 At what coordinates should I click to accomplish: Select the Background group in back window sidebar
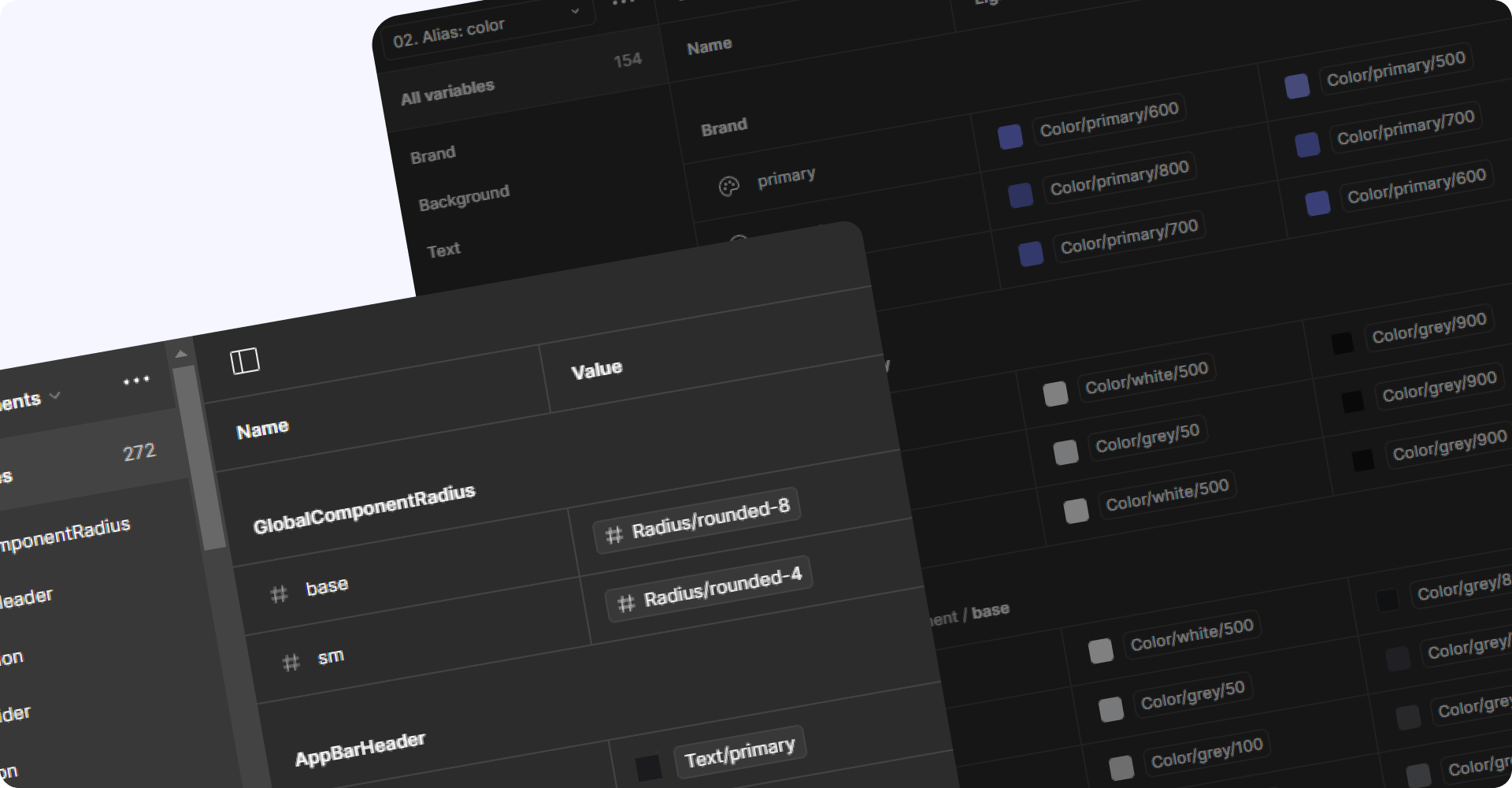(464, 198)
